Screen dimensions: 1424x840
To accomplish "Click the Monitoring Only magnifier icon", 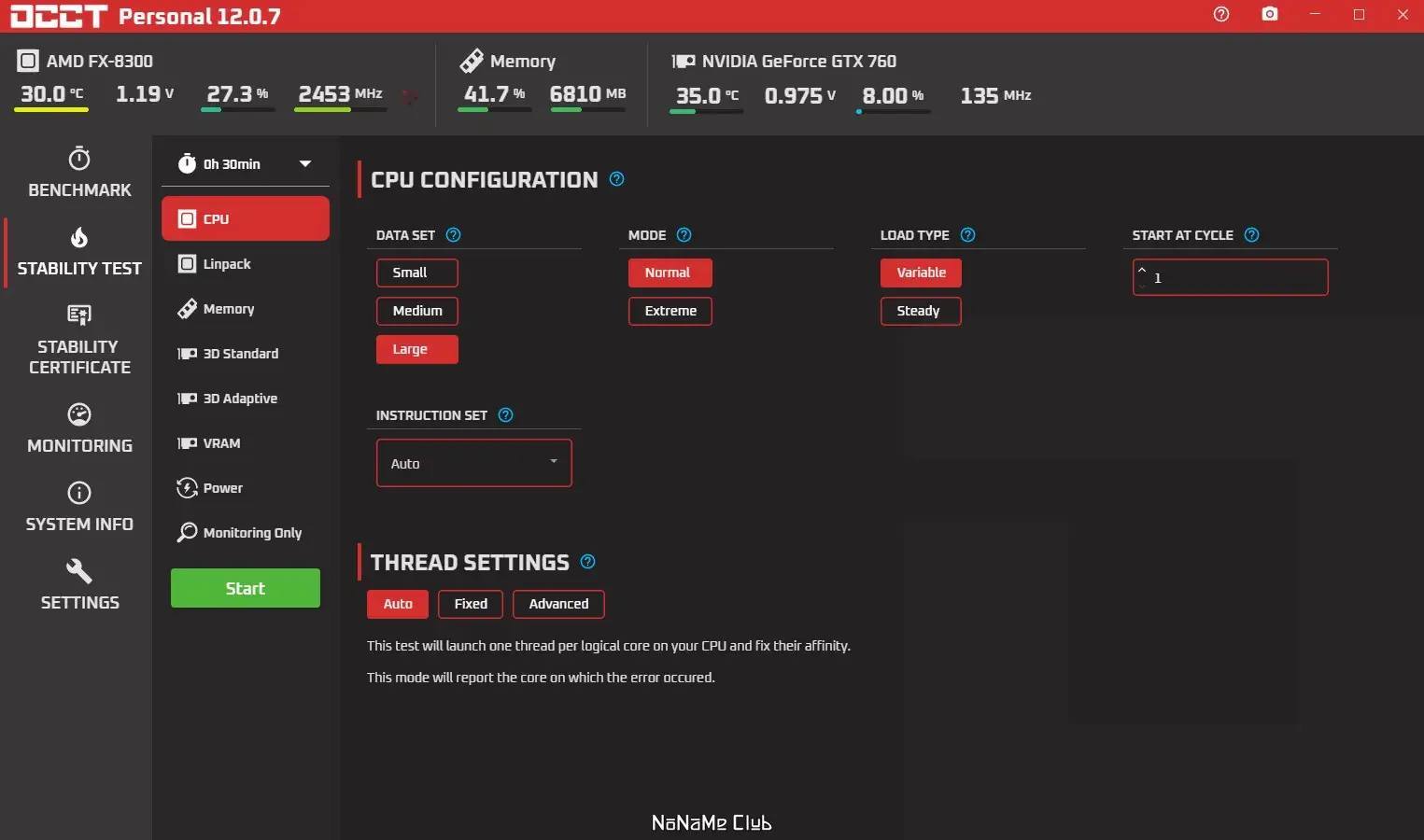I will pyautogui.click(x=187, y=533).
